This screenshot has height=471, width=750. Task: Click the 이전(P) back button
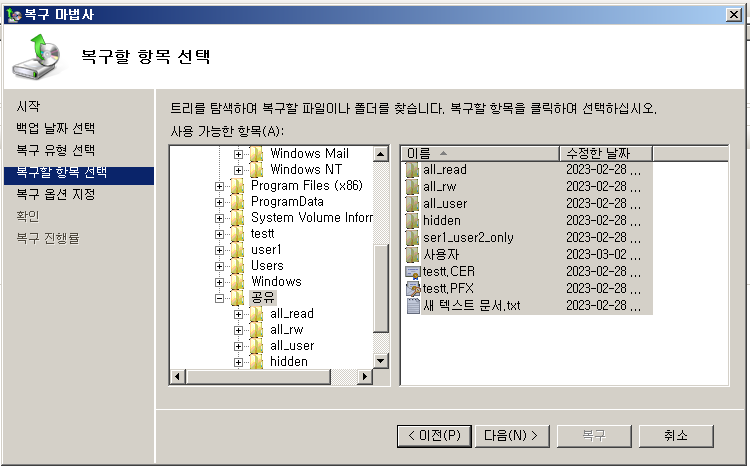pyautogui.click(x=434, y=436)
